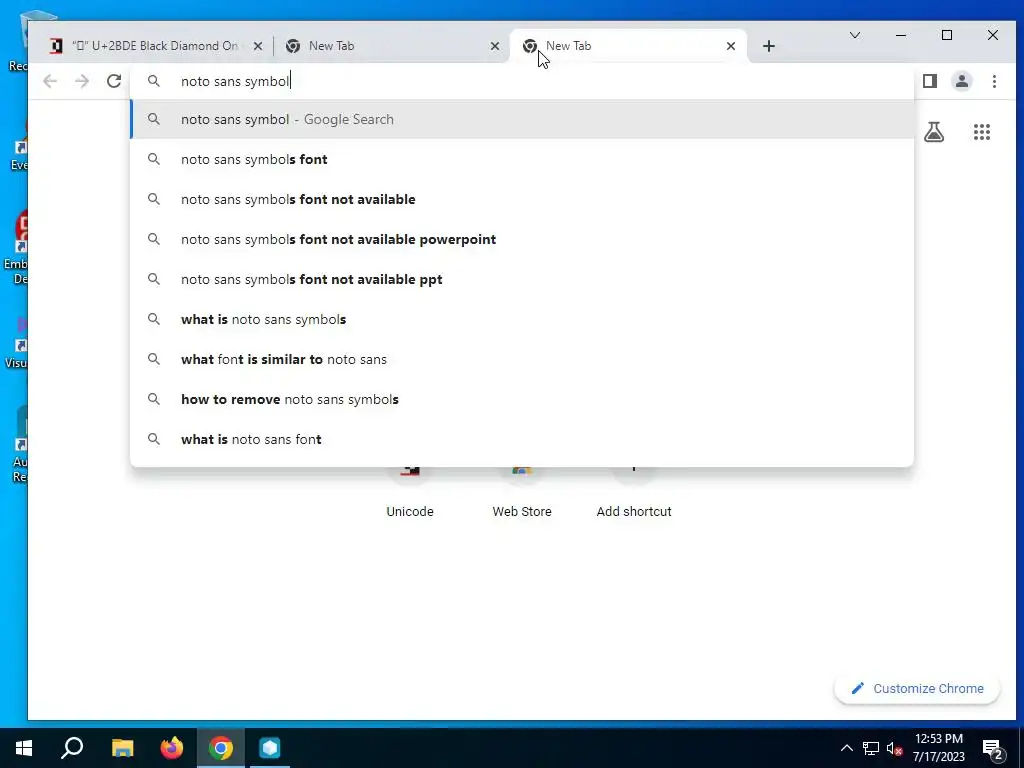Open the taskbar clock showing 12:53 PM

coord(938,748)
